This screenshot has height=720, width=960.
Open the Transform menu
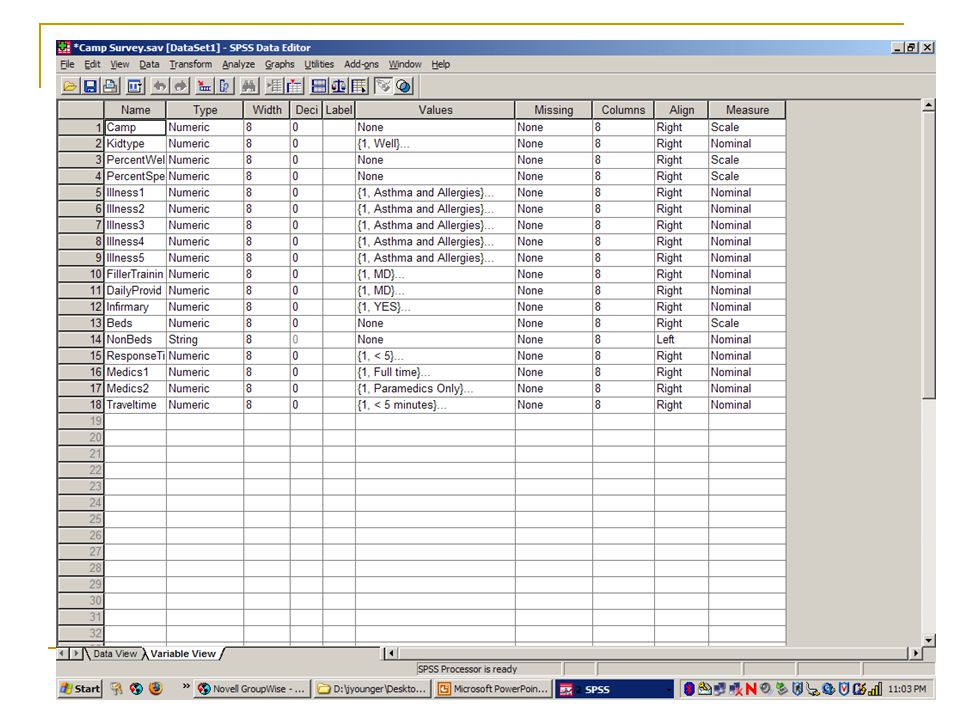(190, 64)
